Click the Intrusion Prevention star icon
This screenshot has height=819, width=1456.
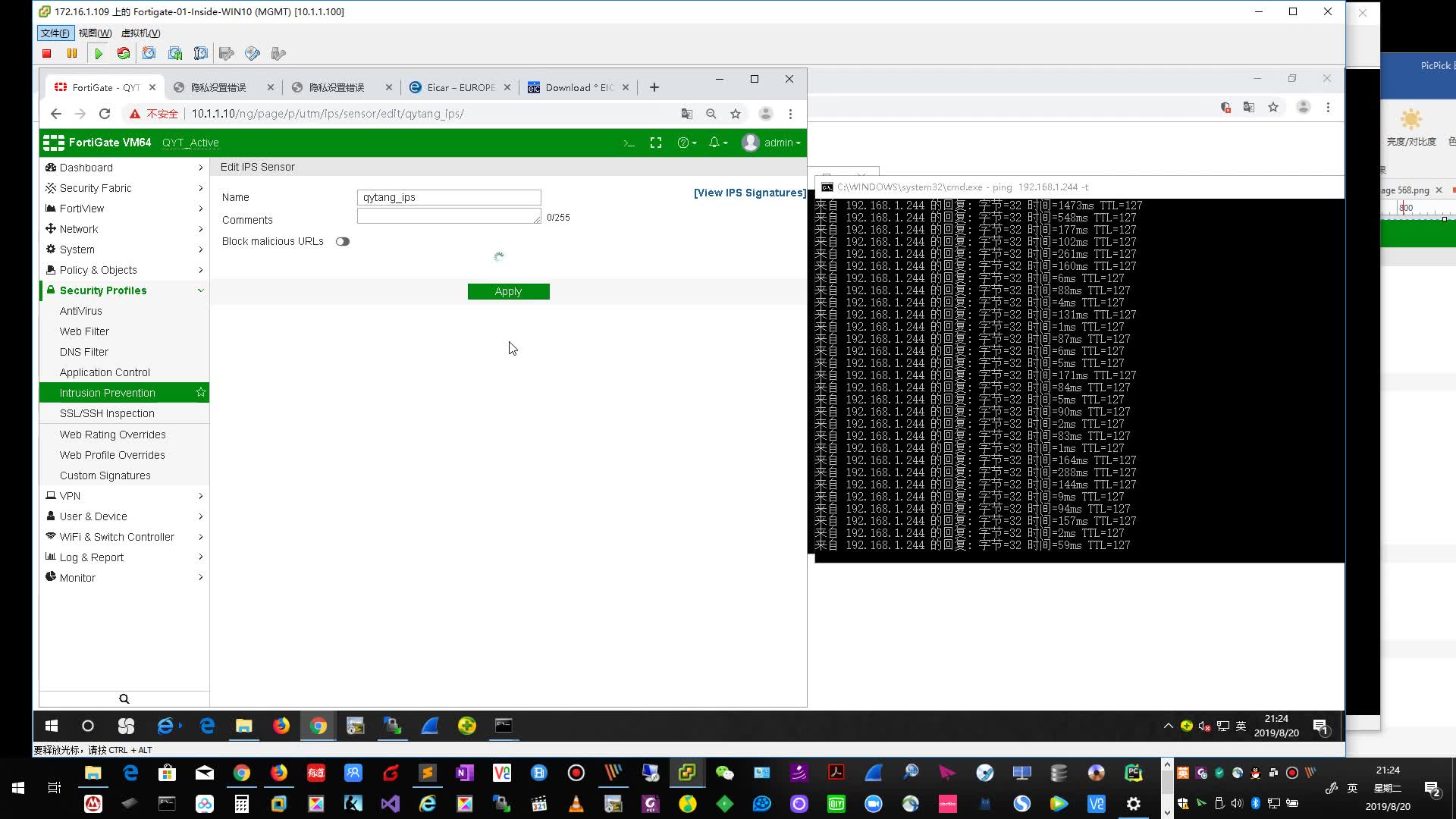(200, 392)
